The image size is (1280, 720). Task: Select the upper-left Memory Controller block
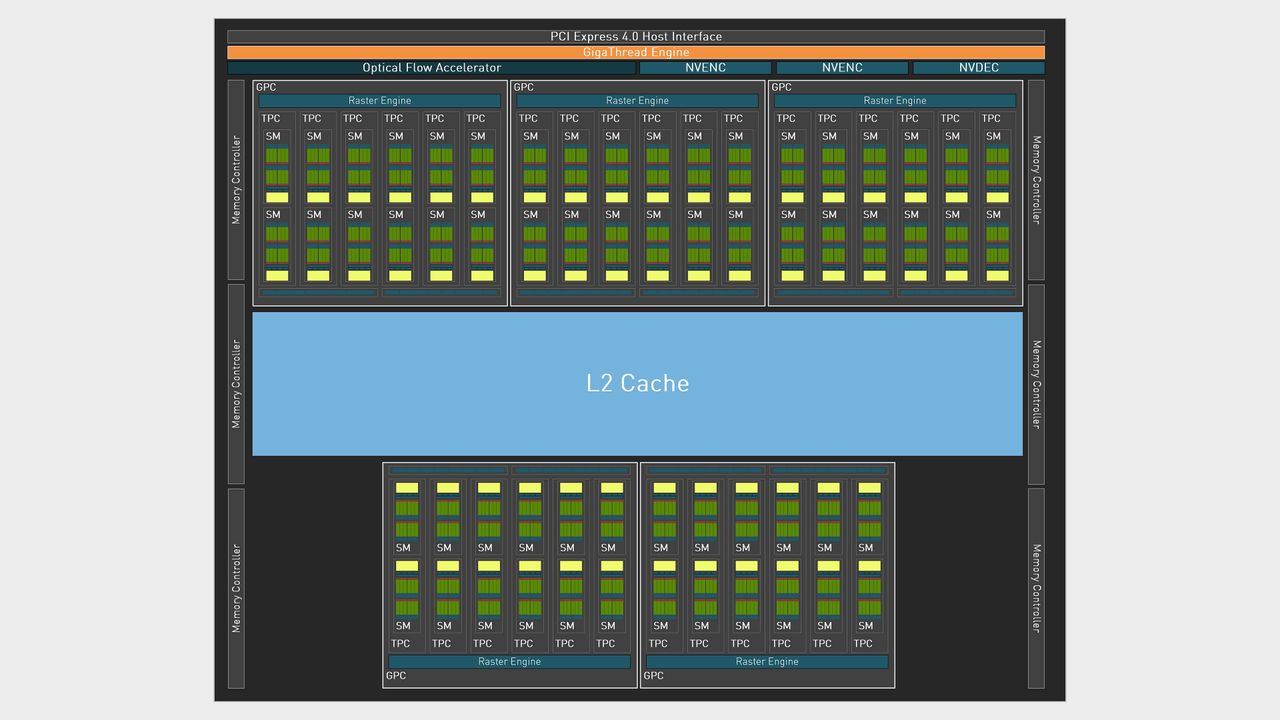(x=236, y=180)
